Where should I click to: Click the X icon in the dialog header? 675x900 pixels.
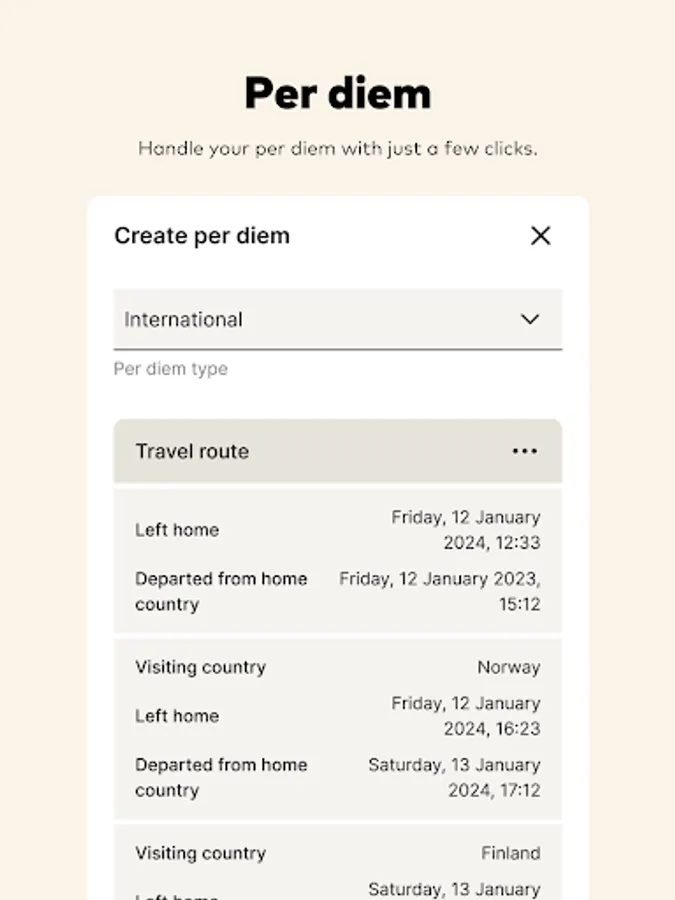tap(540, 236)
